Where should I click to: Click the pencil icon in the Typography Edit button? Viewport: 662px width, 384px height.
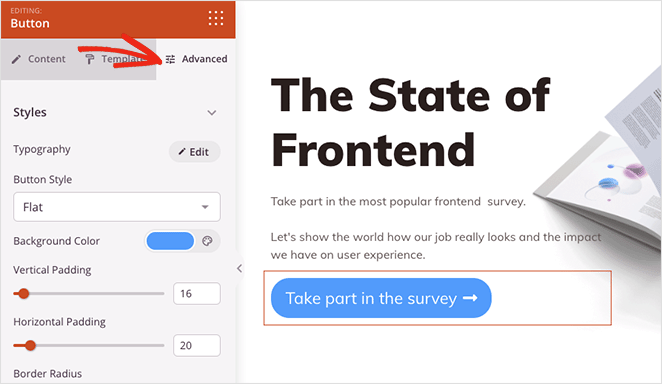[x=182, y=151]
